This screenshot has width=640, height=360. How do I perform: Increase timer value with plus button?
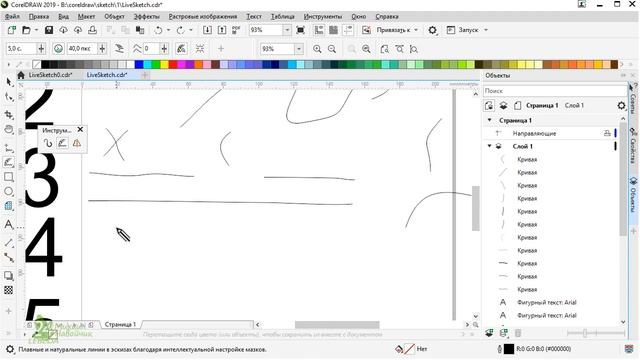[x=41, y=49]
